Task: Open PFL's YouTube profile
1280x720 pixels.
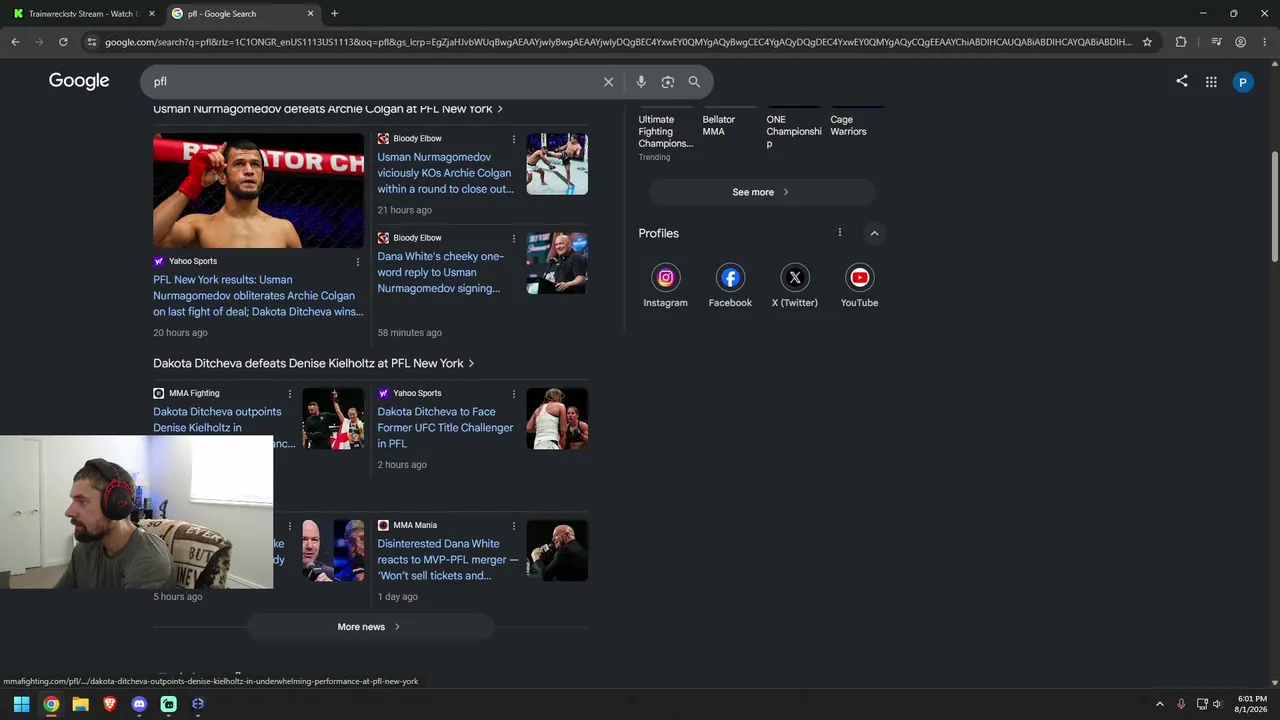Action: coord(859,286)
